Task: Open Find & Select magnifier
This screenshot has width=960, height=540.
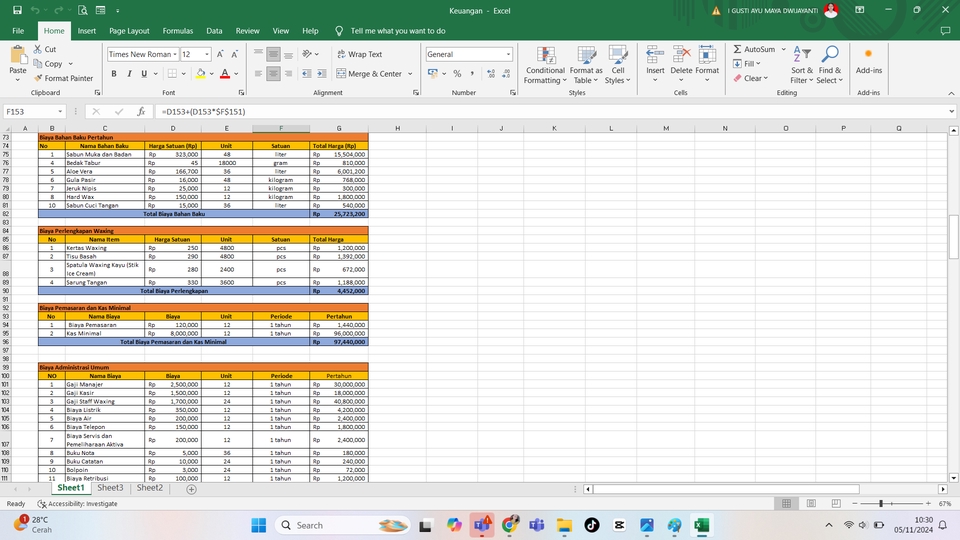Action: point(830,65)
